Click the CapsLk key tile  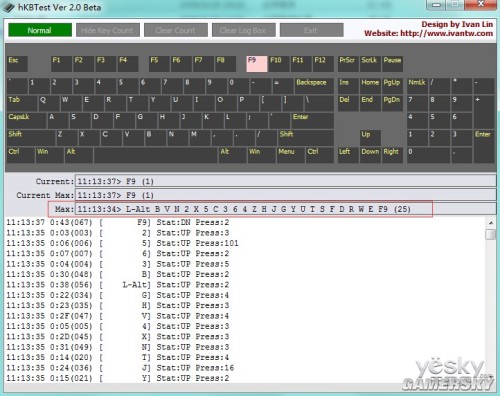(26, 120)
